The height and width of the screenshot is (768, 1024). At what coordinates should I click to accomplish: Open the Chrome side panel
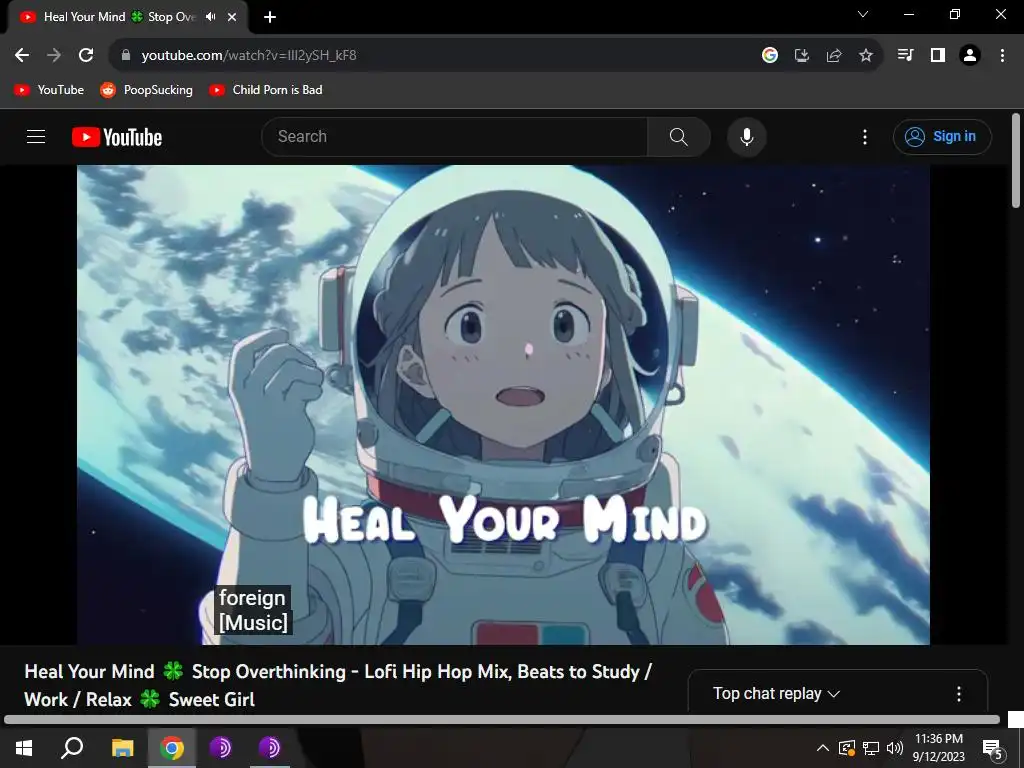938,56
